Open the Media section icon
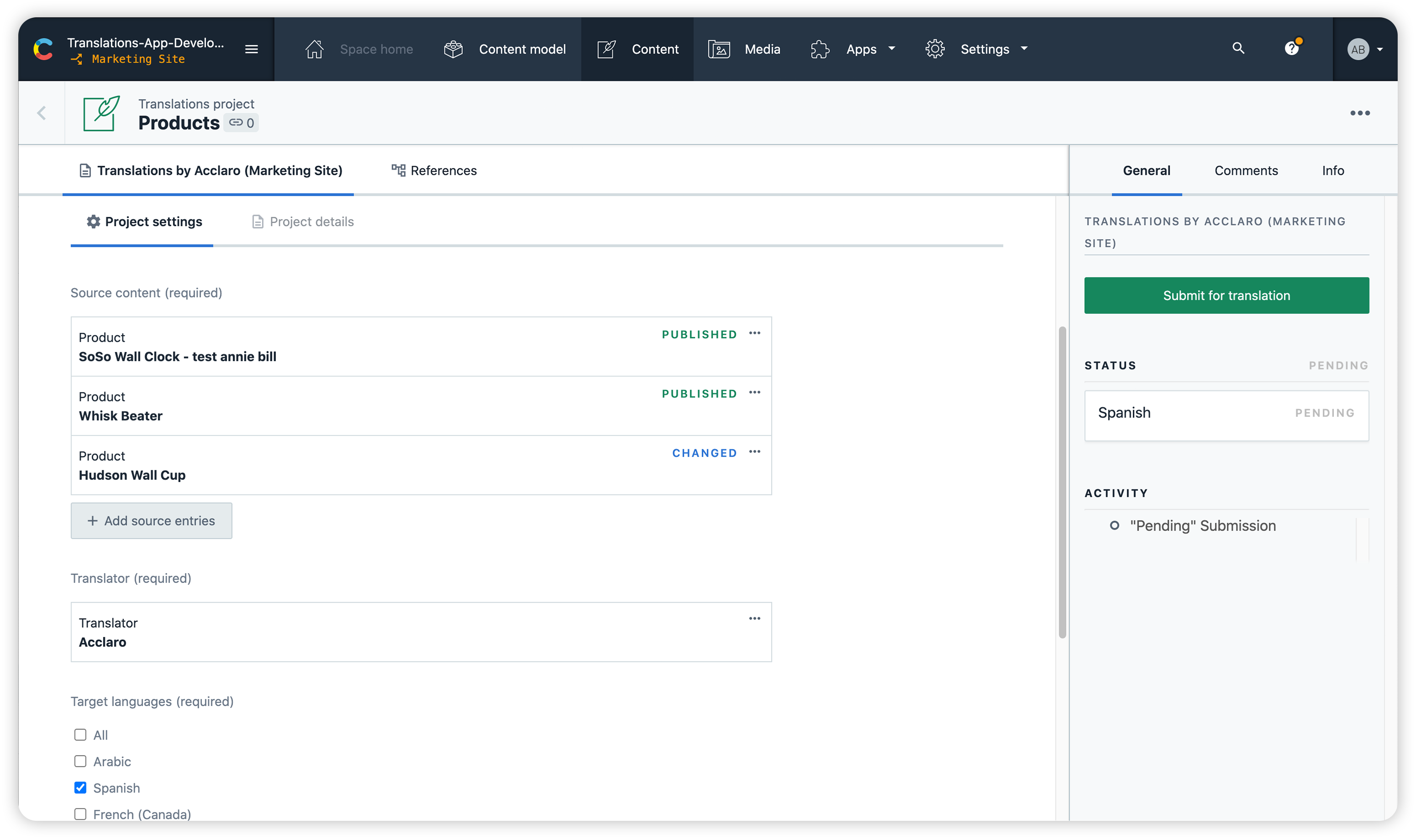 coord(719,49)
